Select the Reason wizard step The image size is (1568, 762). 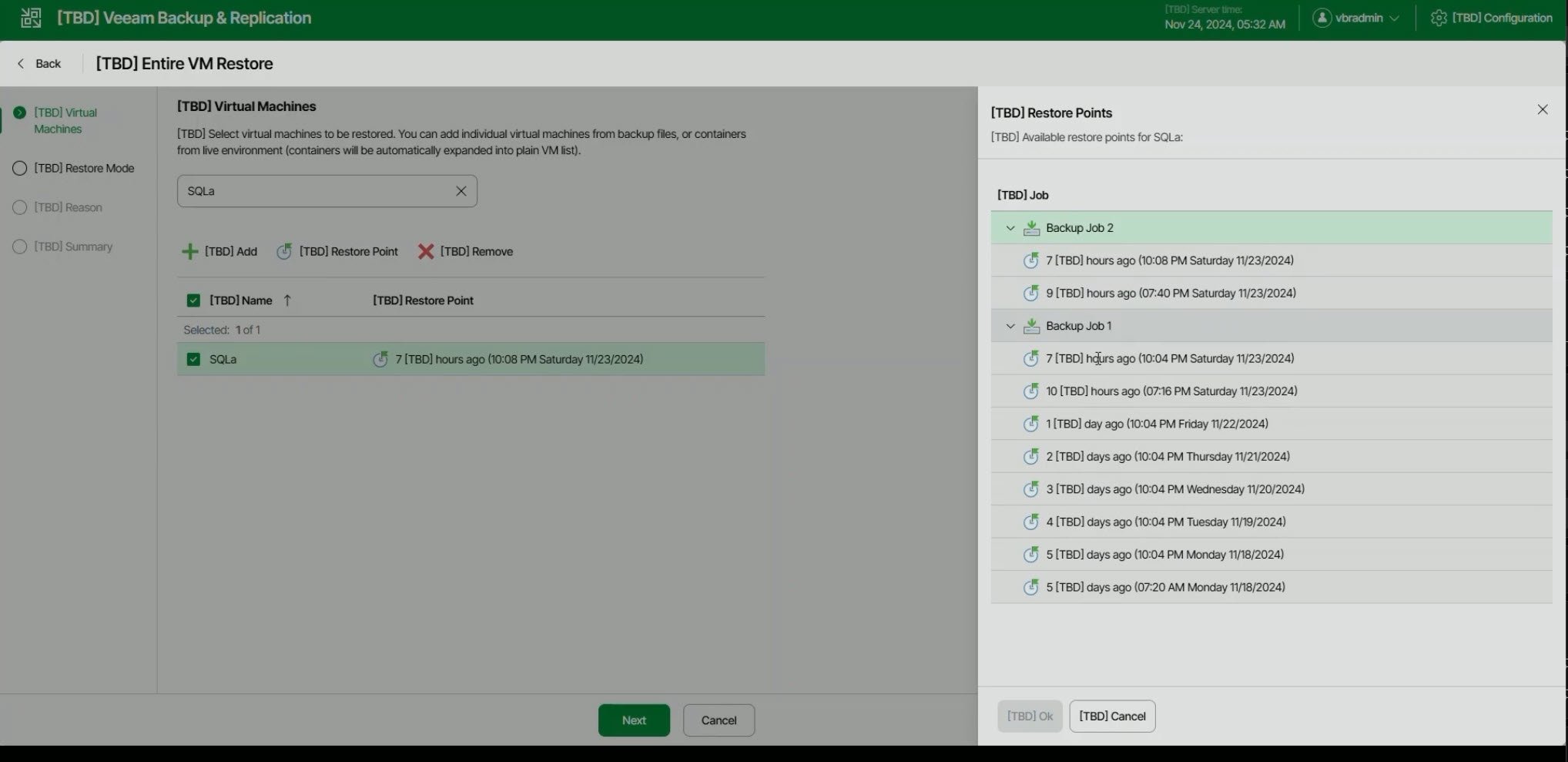(x=58, y=207)
